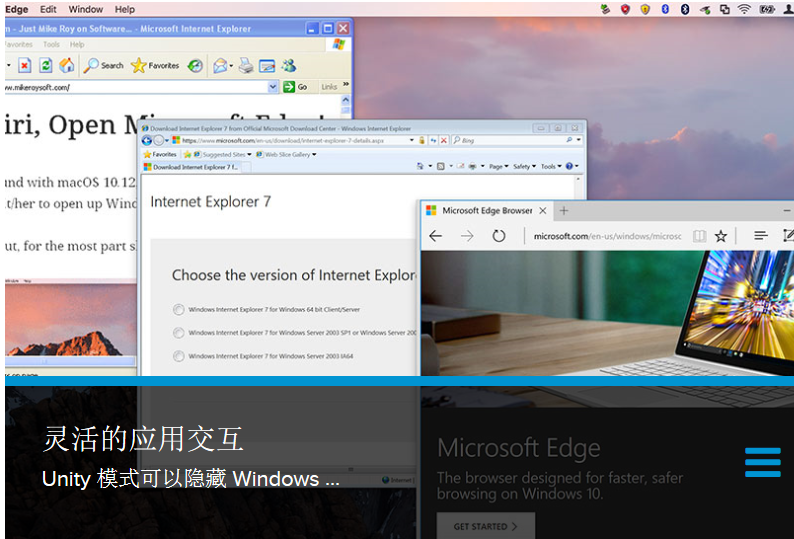Click the Print icon in IE command bar
794x539 pixels.
472,166
